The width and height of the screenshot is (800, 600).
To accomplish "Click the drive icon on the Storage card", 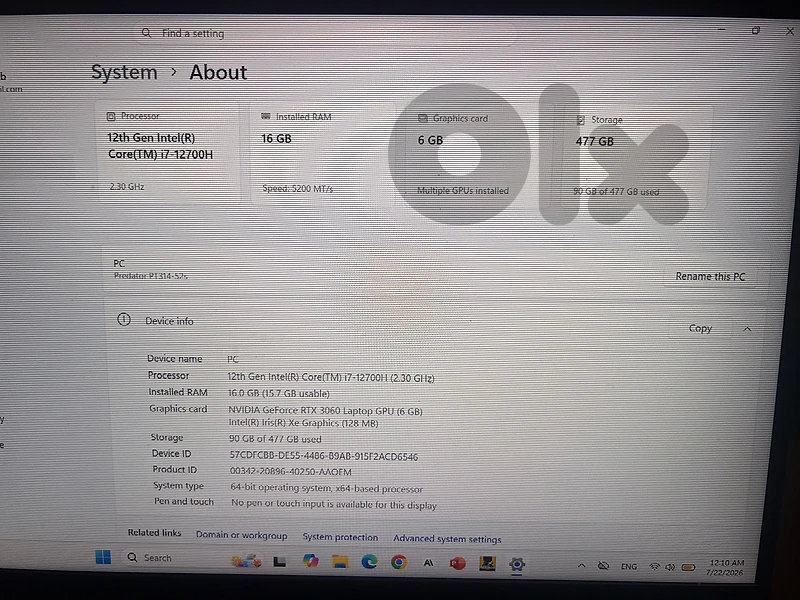I will tap(580, 120).
